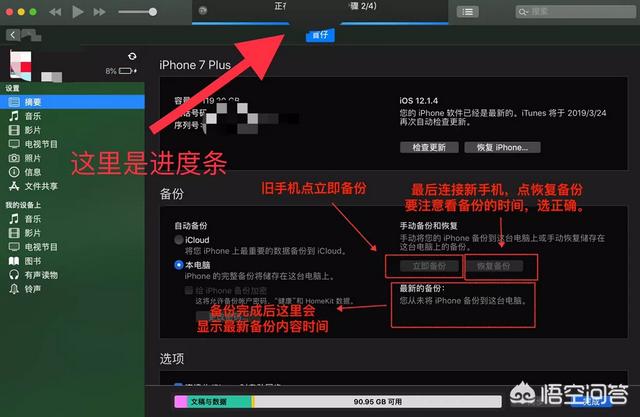This screenshot has height=417, width=640.
Task: Click the 恢复 iPhone... button
Action: click(502, 147)
